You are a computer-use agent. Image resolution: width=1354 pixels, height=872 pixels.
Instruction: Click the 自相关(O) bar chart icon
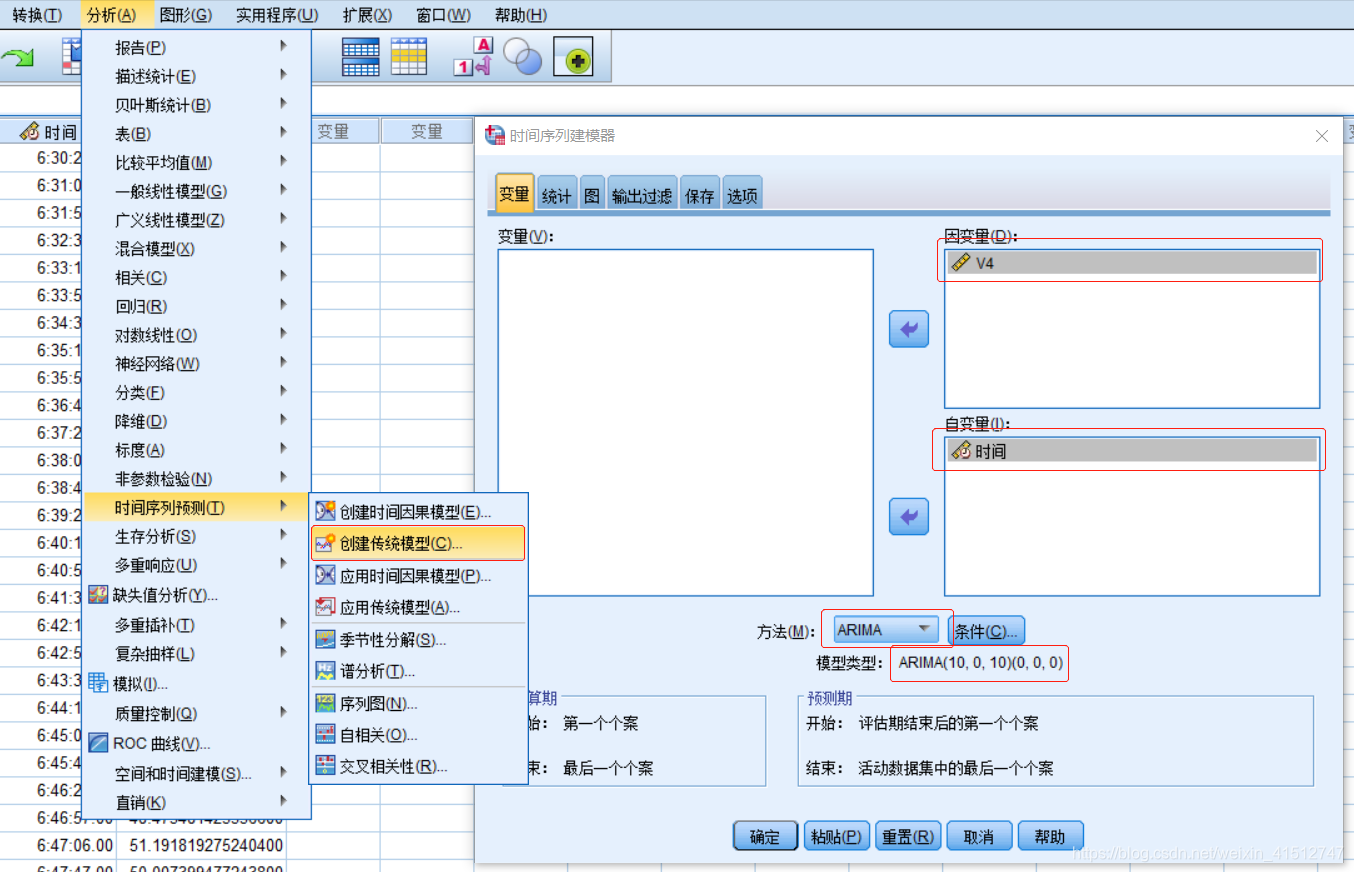click(x=325, y=734)
